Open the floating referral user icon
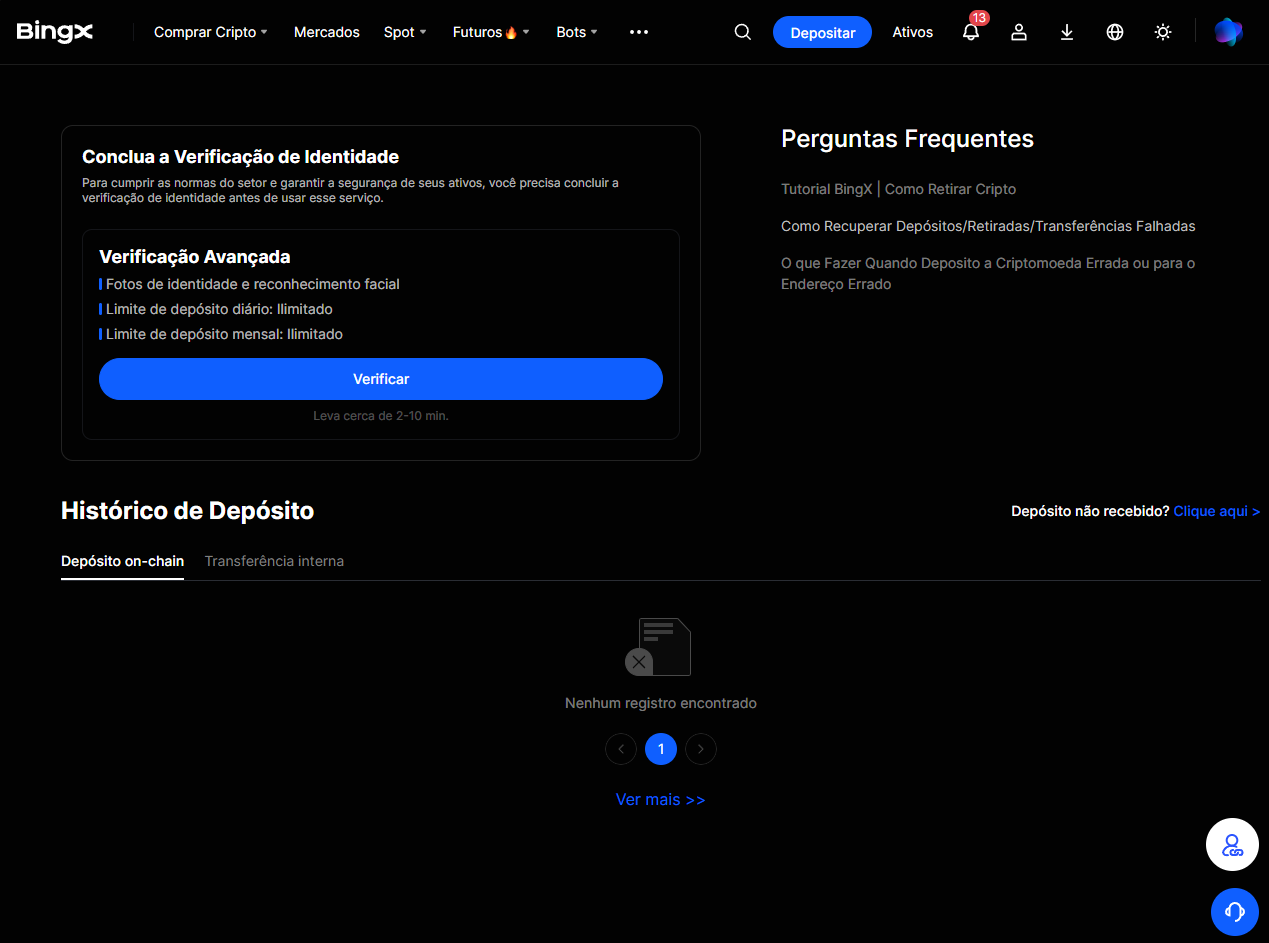This screenshot has height=943, width=1269. [1232, 845]
